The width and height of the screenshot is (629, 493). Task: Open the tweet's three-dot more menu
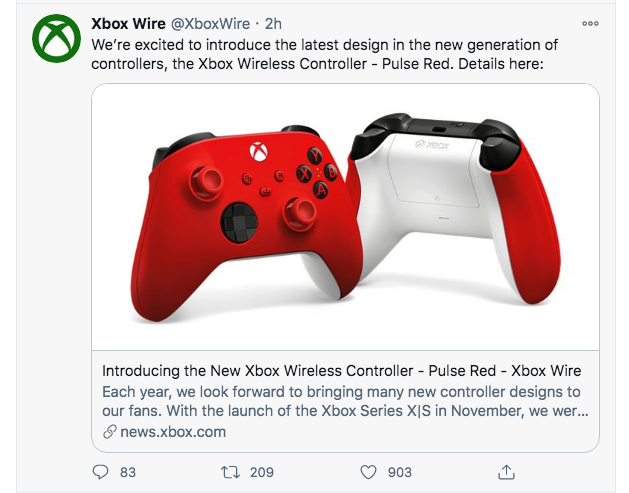[x=590, y=24]
